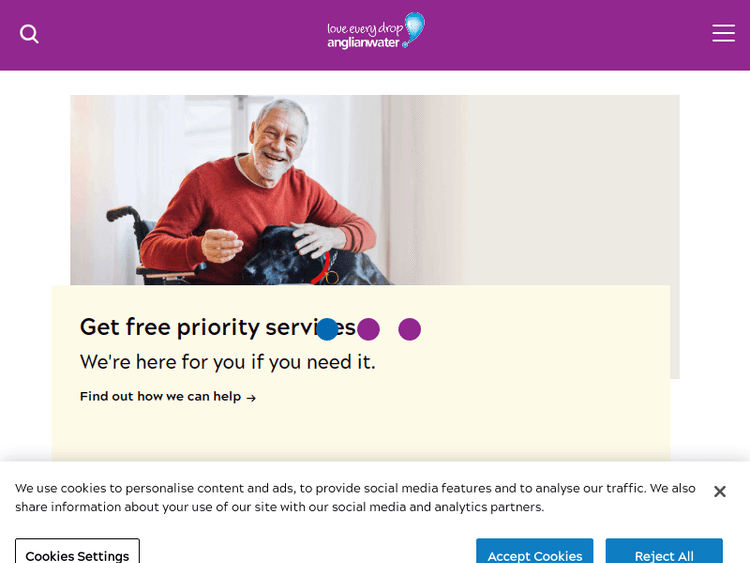
Task: Jump to the third carousel slide dot
Action: (409, 329)
